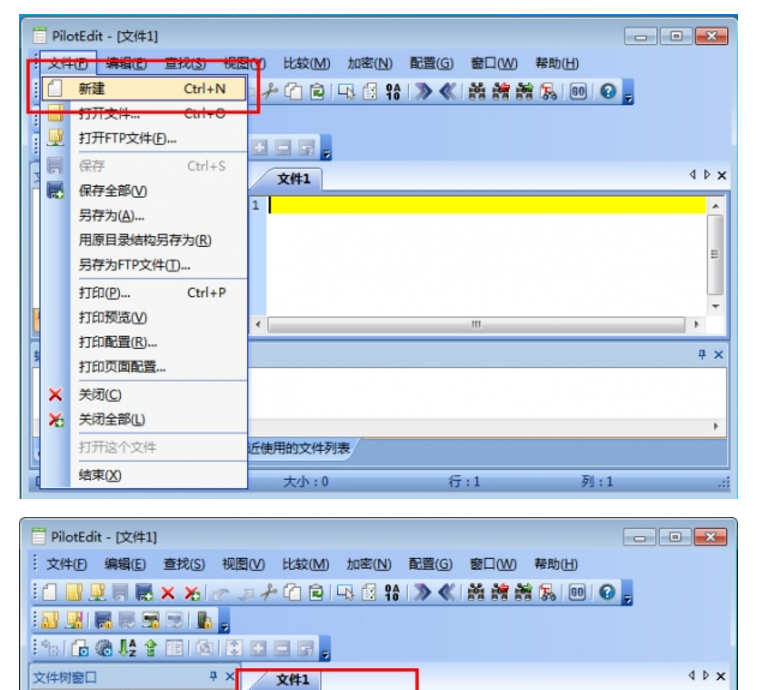
Task: Switch to the 文件1 tab in the lower window
Action: [x=293, y=679]
